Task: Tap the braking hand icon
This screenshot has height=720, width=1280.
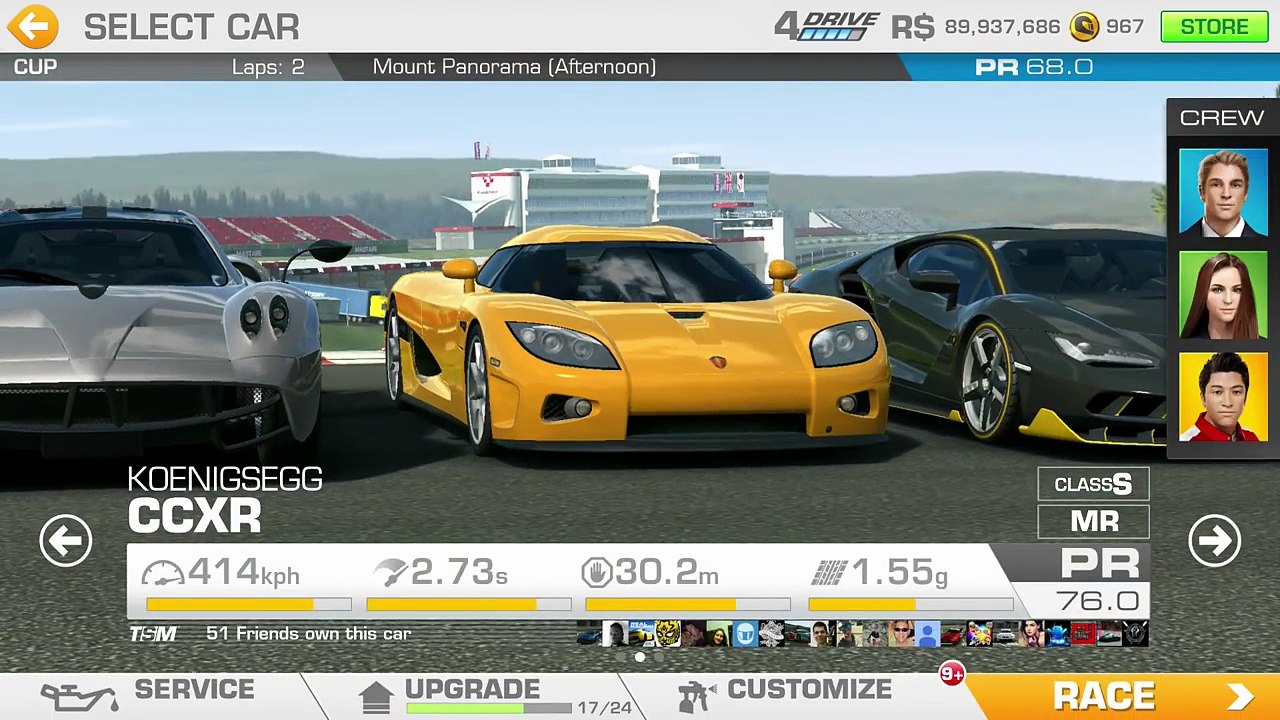Action: click(596, 573)
